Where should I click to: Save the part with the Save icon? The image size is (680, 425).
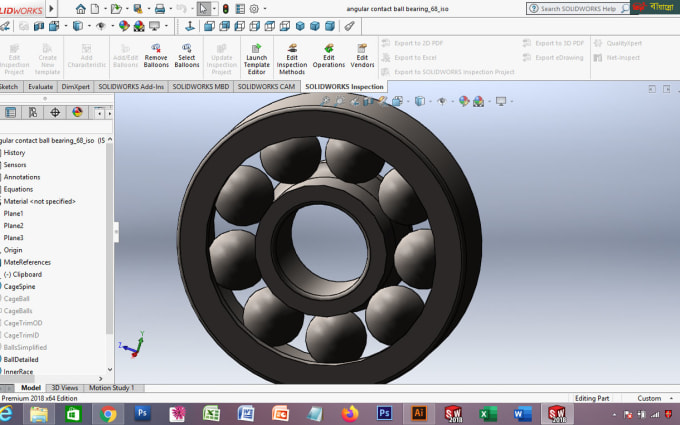pyautogui.click(x=138, y=9)
